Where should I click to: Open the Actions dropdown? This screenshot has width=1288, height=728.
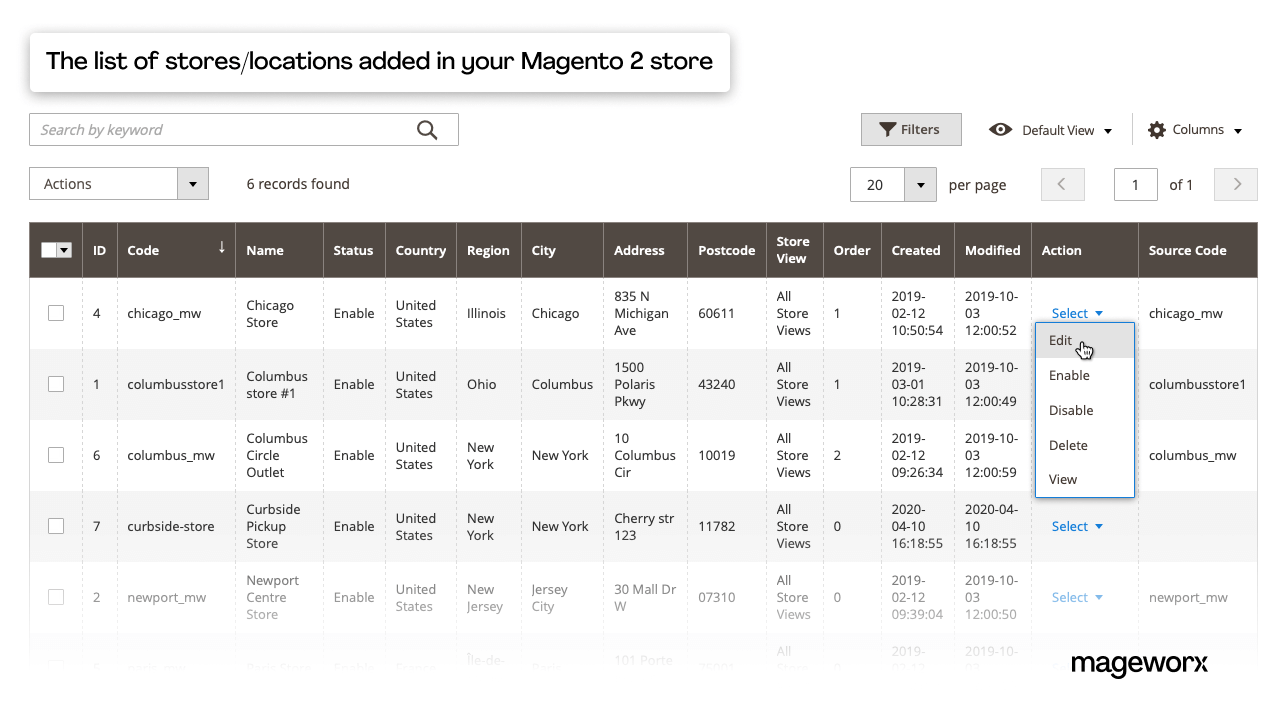click(x=192, y=183)
